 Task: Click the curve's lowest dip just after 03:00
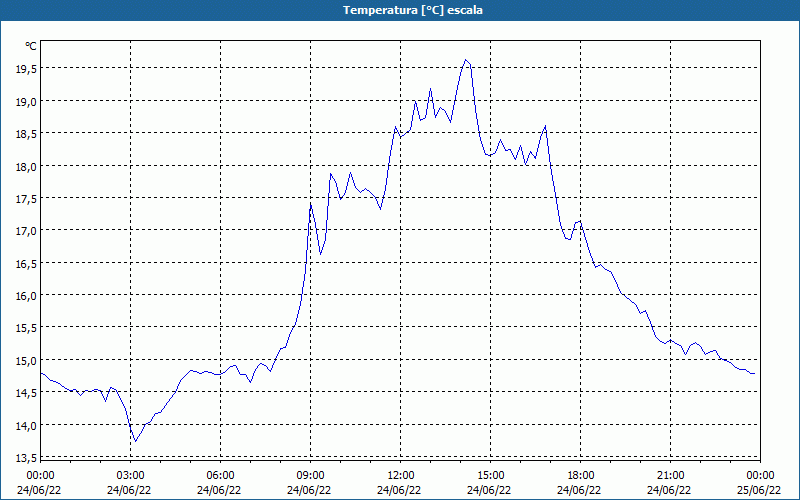coord(135,440)
